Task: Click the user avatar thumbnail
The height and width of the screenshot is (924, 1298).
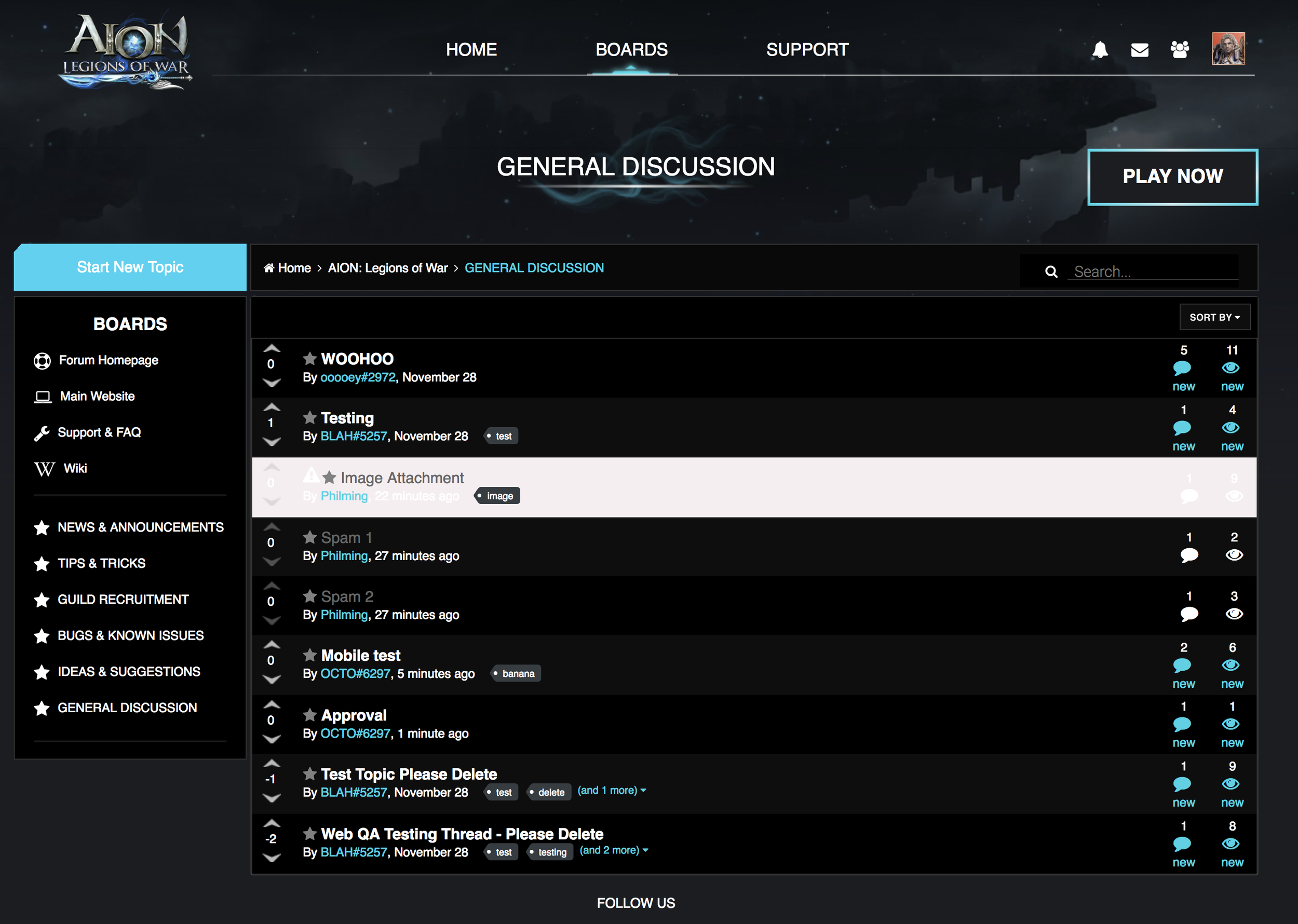Action: (x=1228, y=49)
